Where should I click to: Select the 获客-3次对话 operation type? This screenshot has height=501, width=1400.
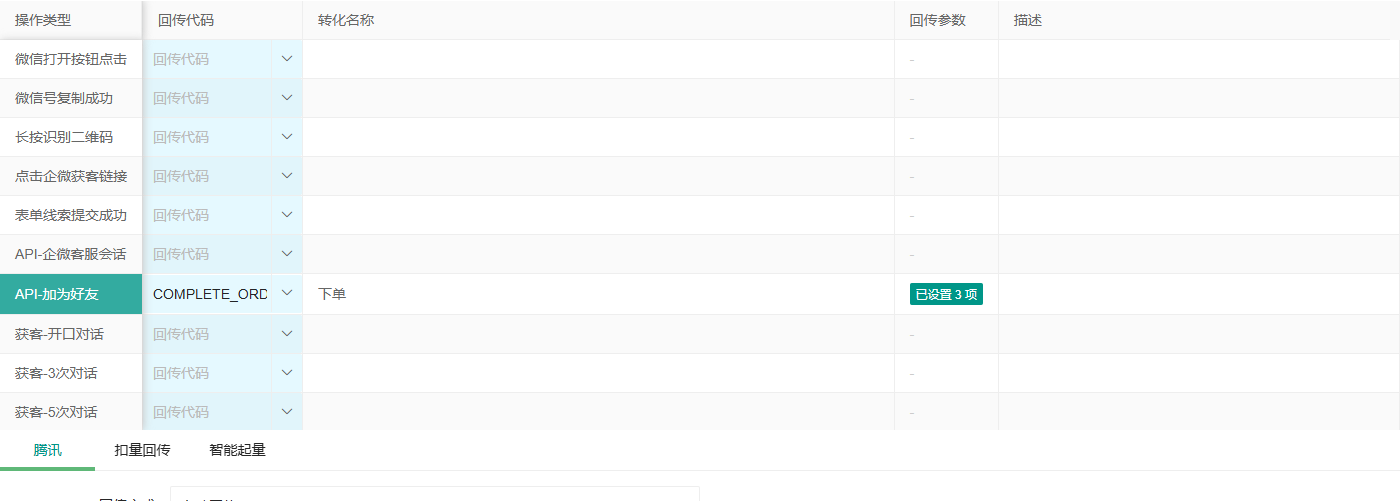click(71, 373)
